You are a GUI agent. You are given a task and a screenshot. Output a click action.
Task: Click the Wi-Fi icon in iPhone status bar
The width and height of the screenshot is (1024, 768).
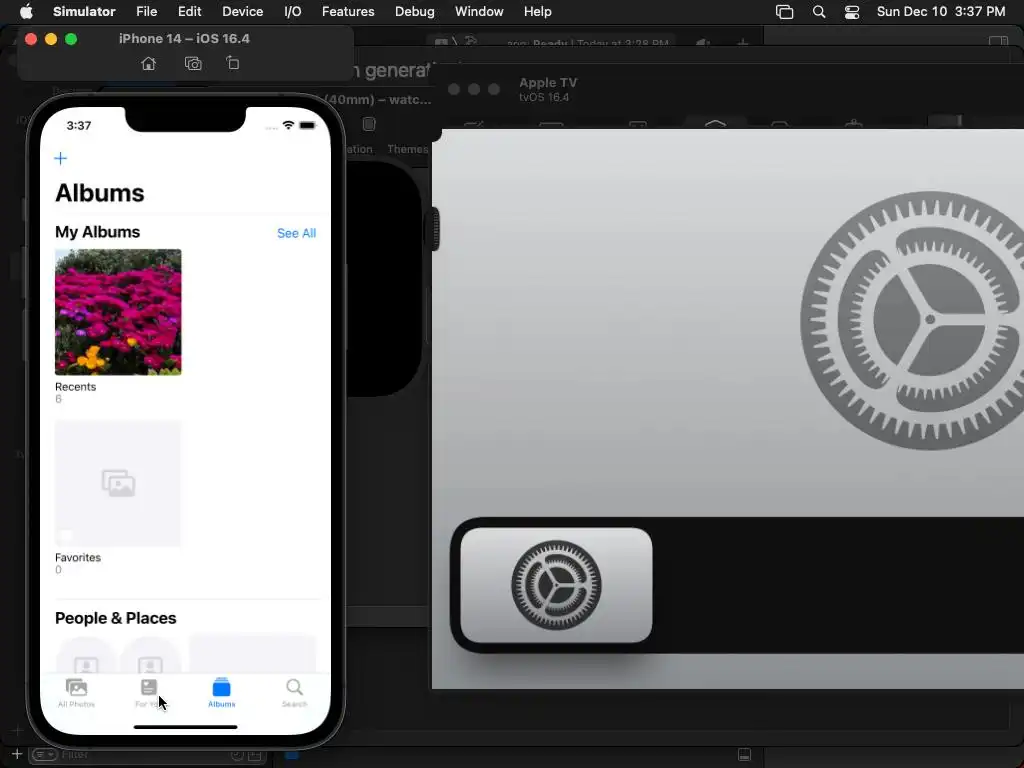point(288,125)
